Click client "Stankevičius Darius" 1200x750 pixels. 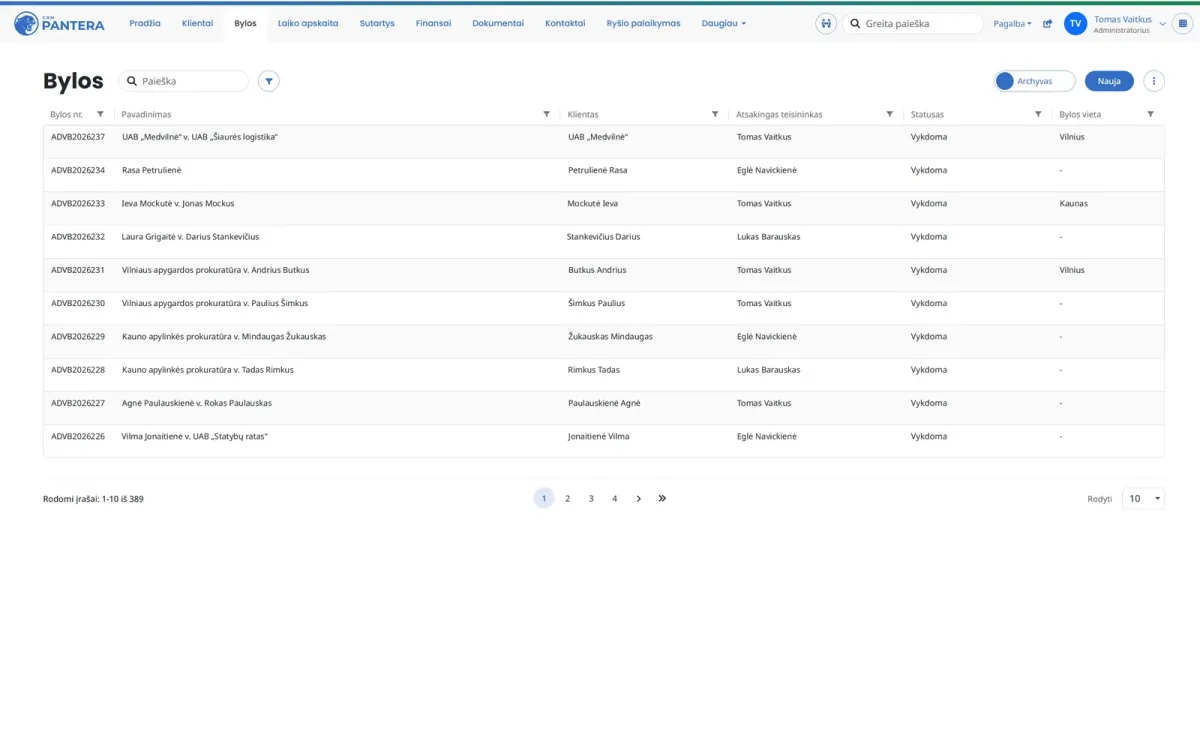603,237
